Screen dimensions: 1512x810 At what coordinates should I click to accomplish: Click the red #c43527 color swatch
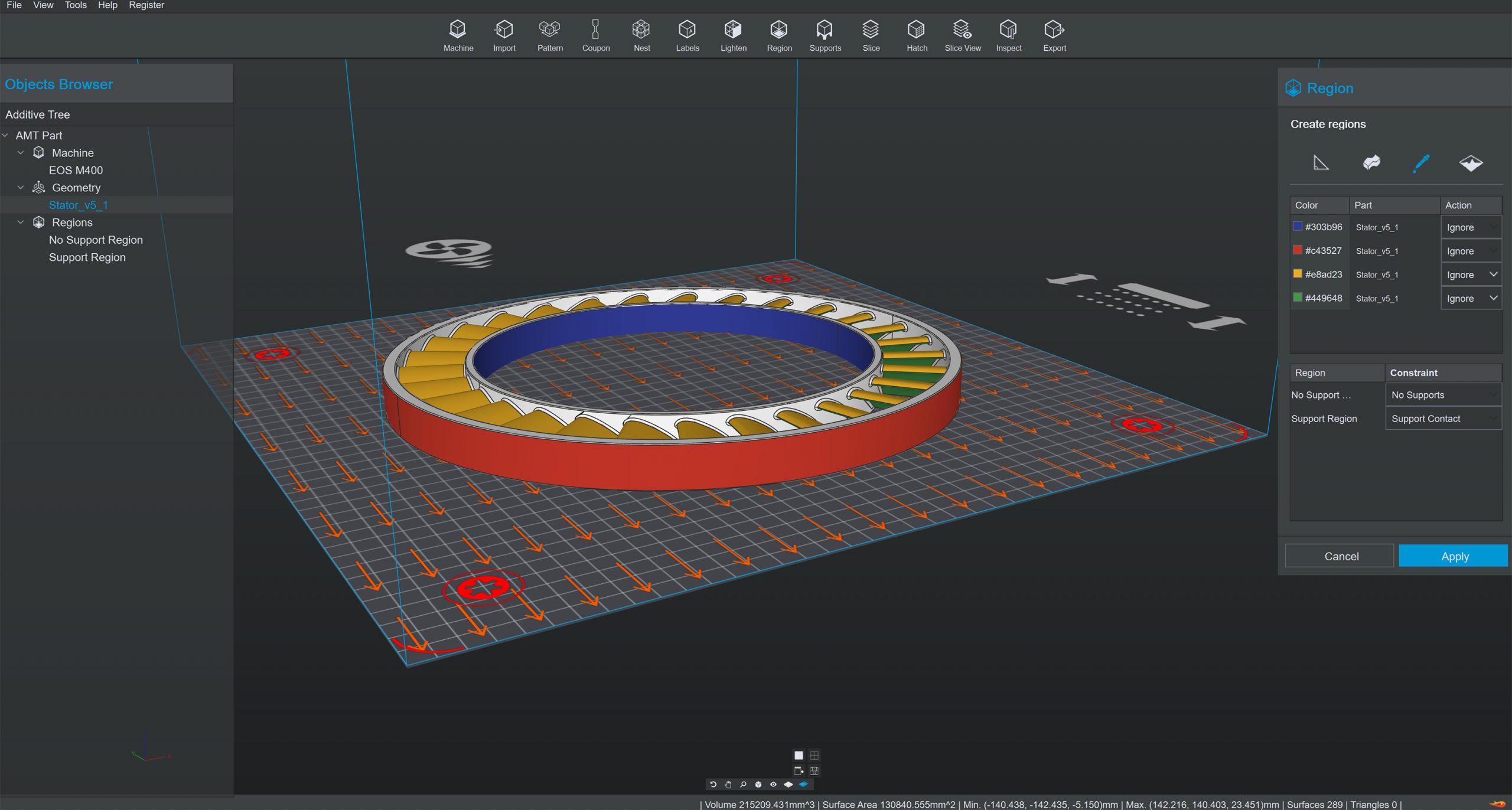tap(1298, 250)
